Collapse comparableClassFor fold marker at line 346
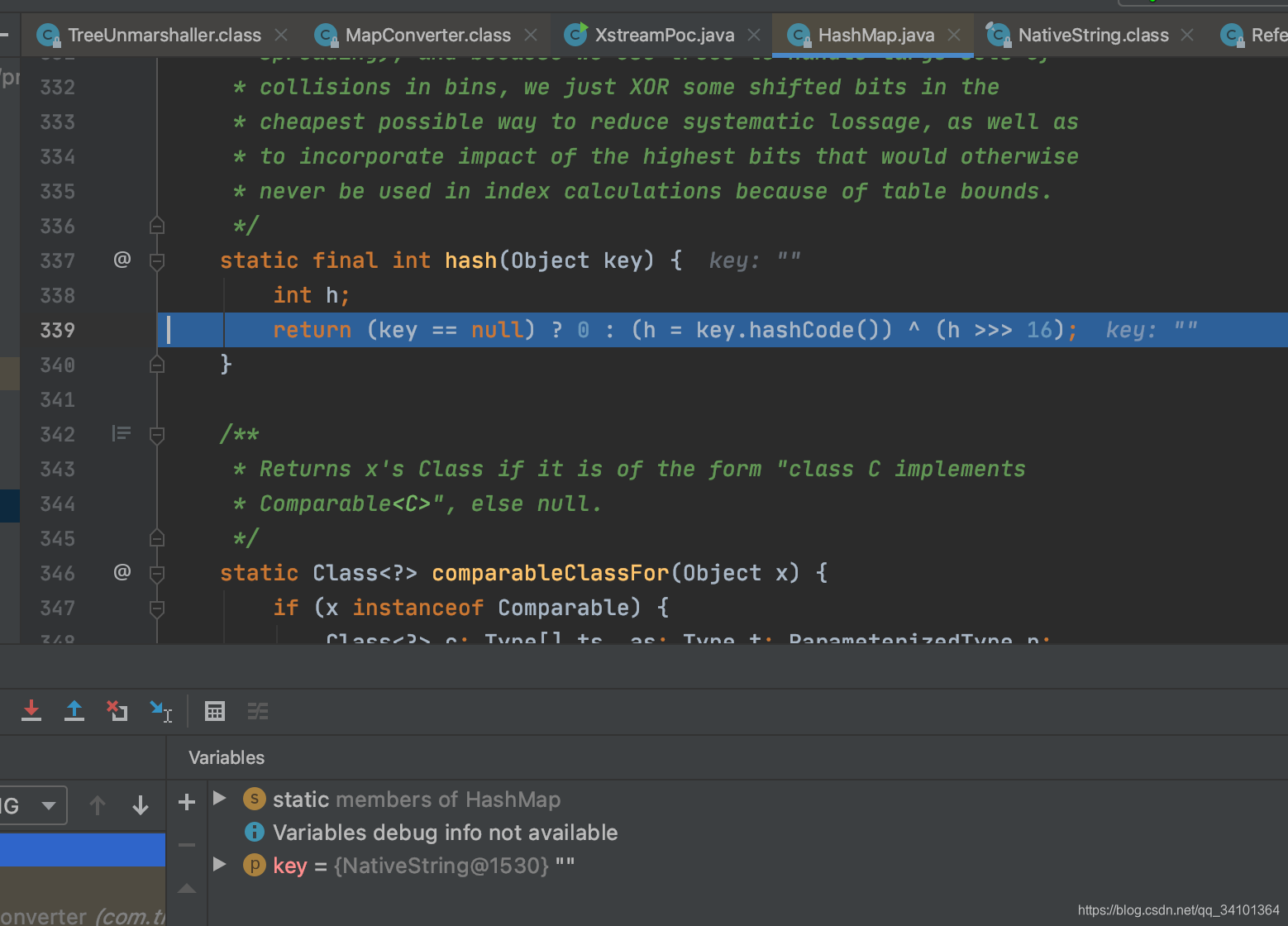The image size is (1288, 926). (x=157, y=574)
